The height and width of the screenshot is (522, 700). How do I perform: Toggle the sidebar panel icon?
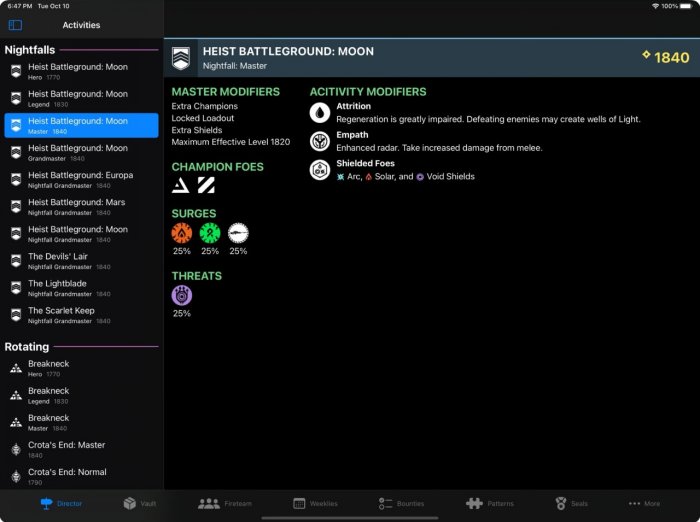[x=15, y=25]
